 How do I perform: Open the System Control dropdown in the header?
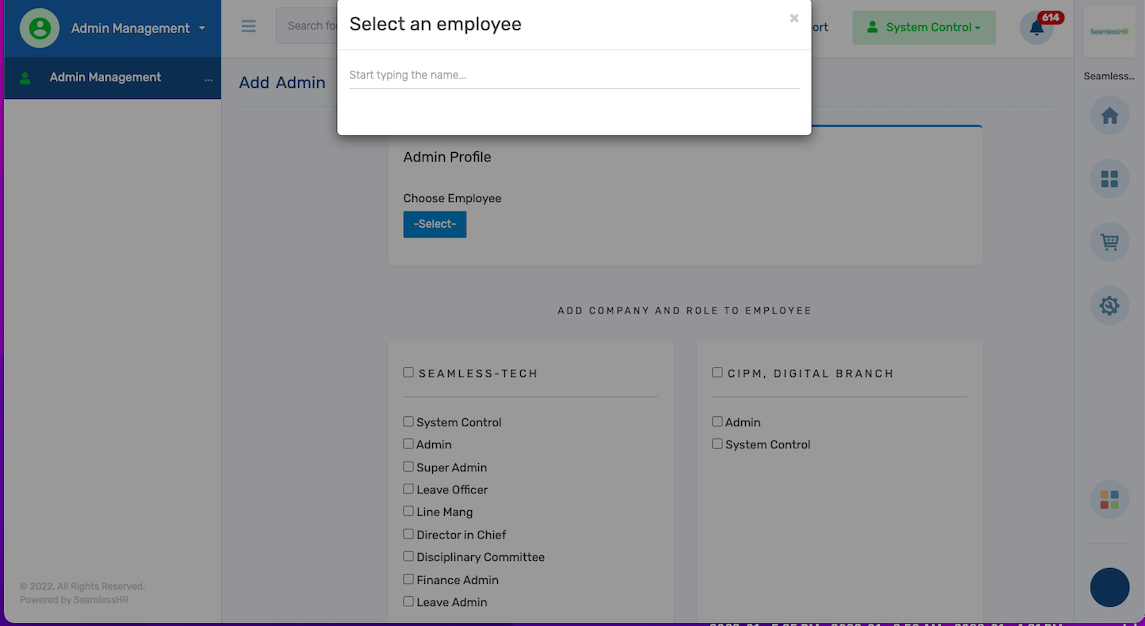[923, 27]
